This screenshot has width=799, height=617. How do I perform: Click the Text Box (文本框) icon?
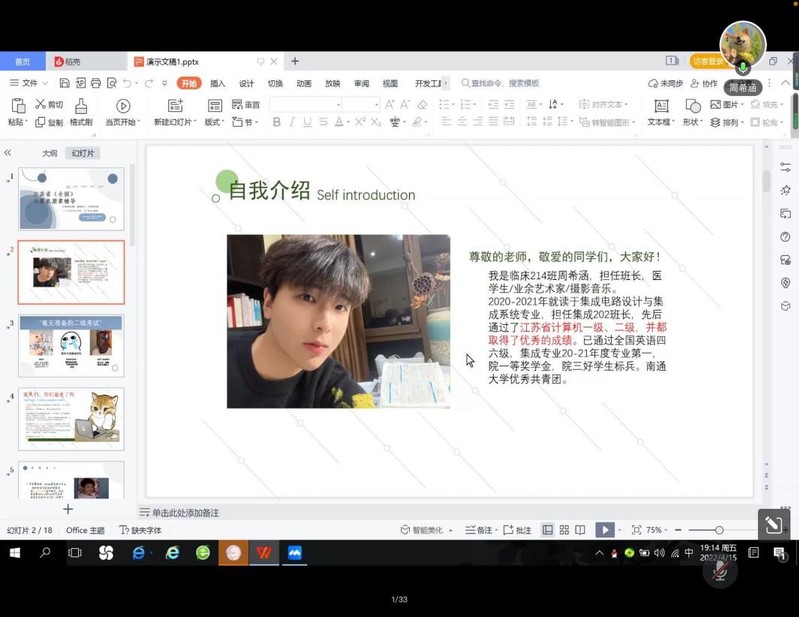661,106
